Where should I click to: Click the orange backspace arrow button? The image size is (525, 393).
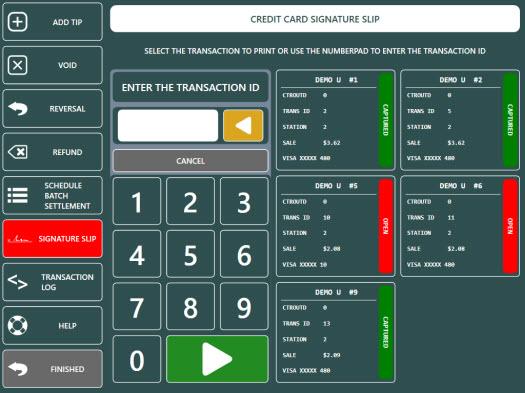(x=243, y=126)
